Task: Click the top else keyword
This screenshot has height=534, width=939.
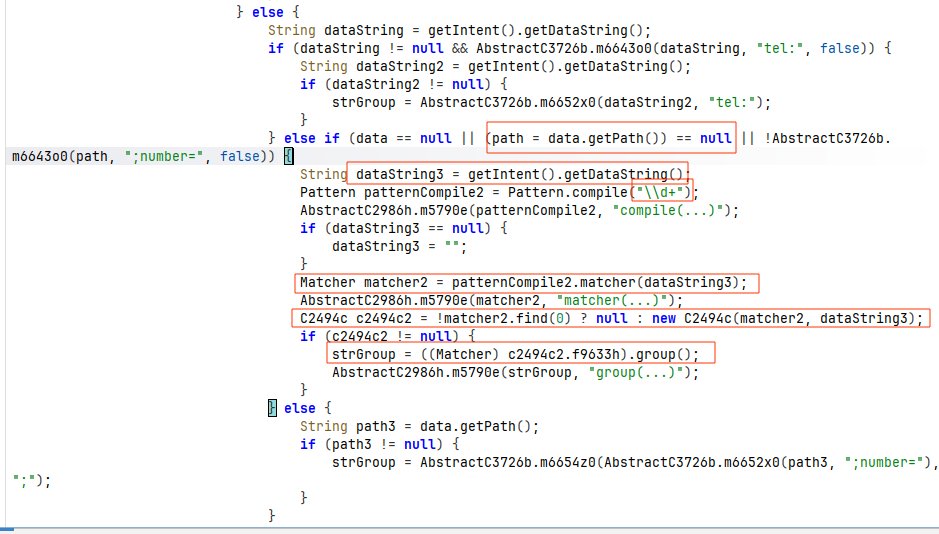Action: tap(268, 13)
